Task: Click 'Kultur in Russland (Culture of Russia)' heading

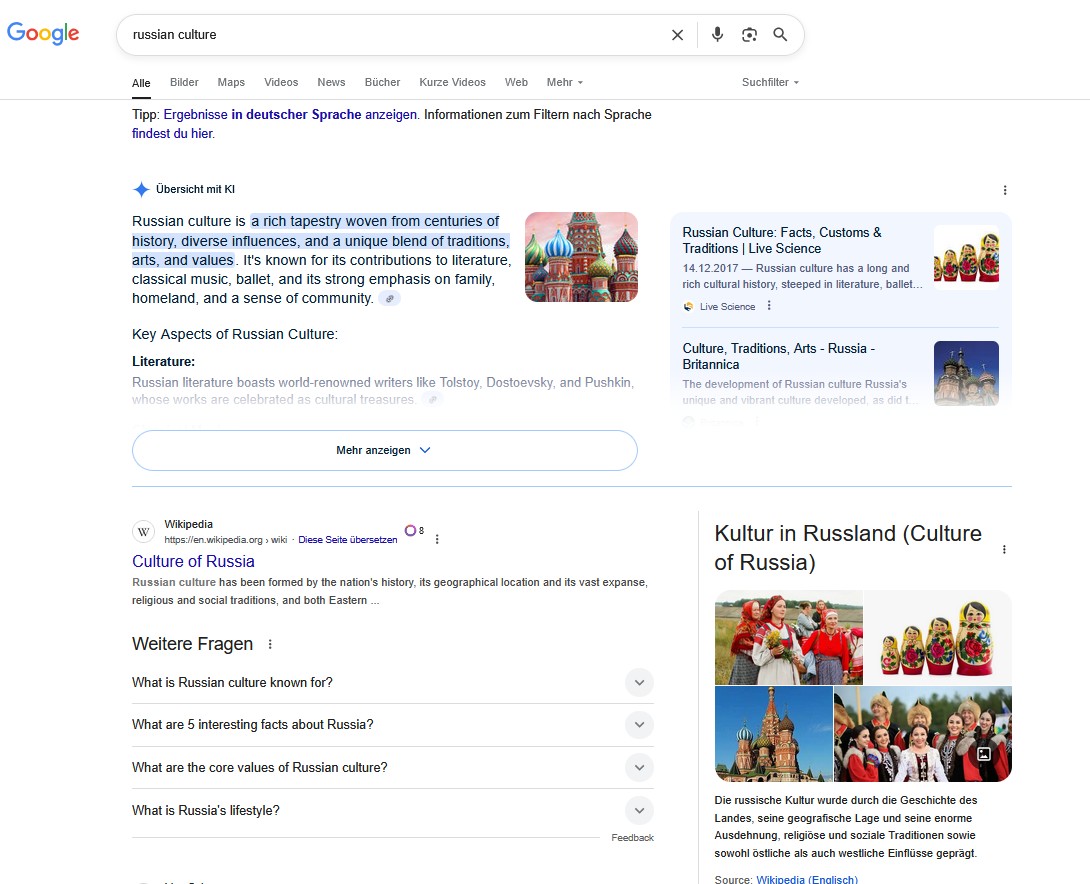Action: tap(848, 548)
